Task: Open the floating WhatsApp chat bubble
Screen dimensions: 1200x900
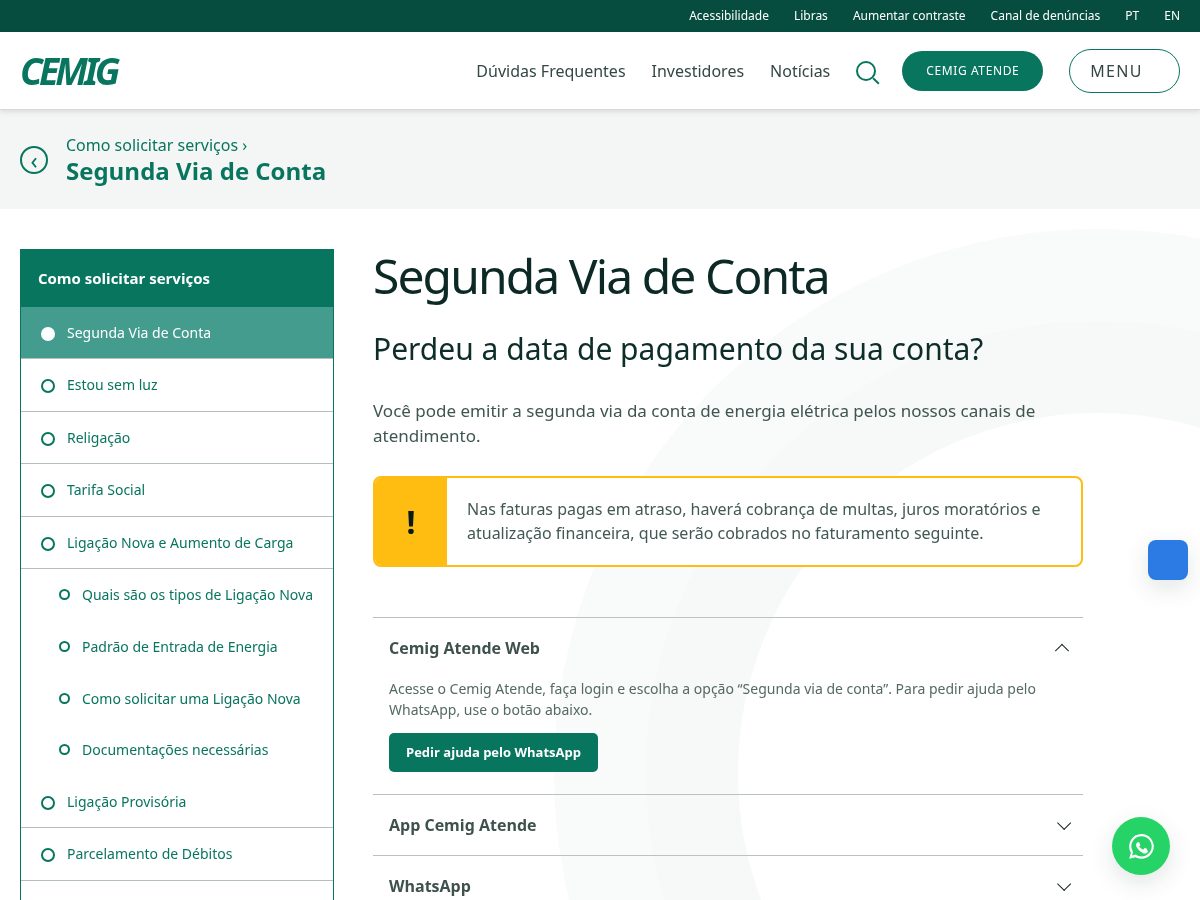Action: pyautogui.click(x=1141, y=846)
